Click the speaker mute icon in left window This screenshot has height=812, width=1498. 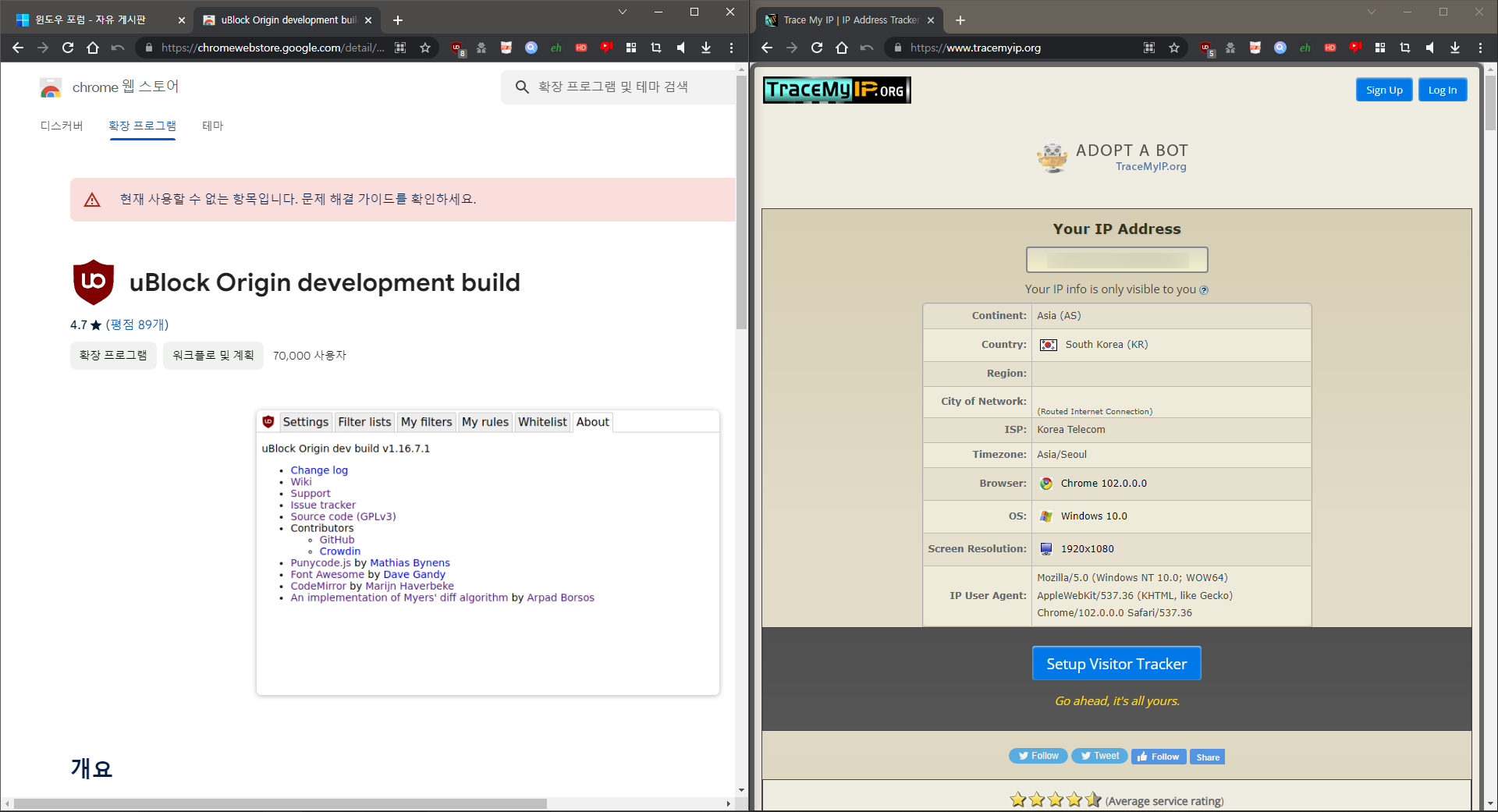[x=681, y=48]
